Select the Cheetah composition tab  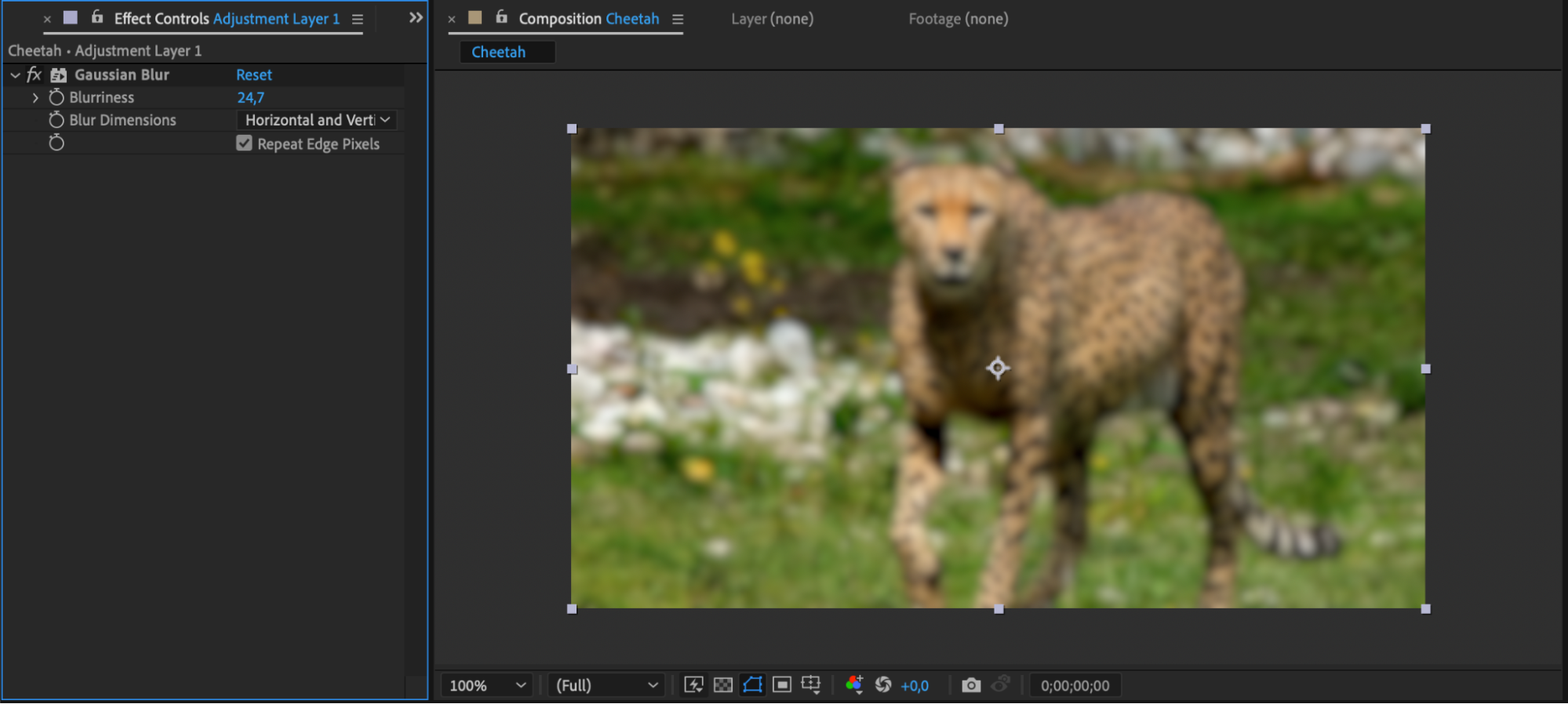click(x=499, y=53)
